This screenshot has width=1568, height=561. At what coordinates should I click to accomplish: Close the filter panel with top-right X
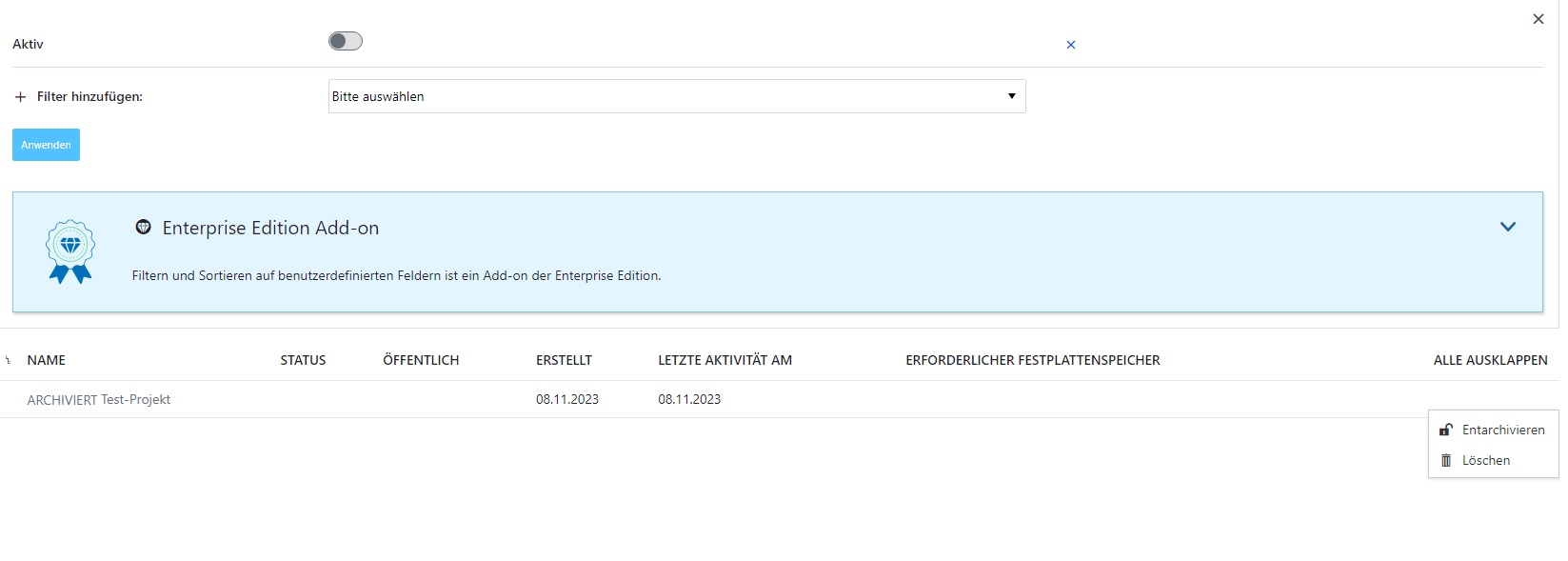point(1538,19)
